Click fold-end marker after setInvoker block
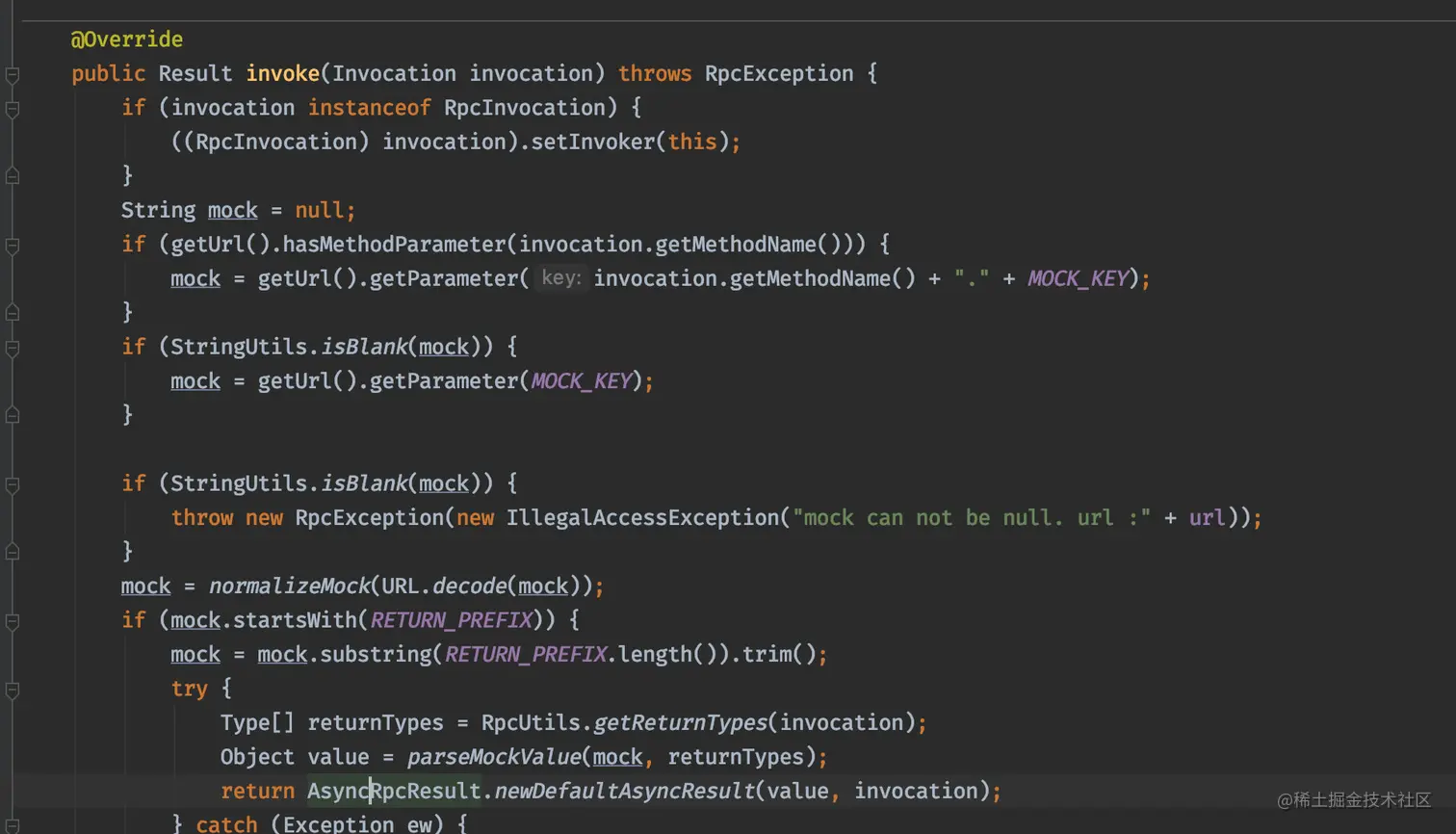Image resolution: width=1456 pixels, height=834 pixels. [x=13, y=176]
